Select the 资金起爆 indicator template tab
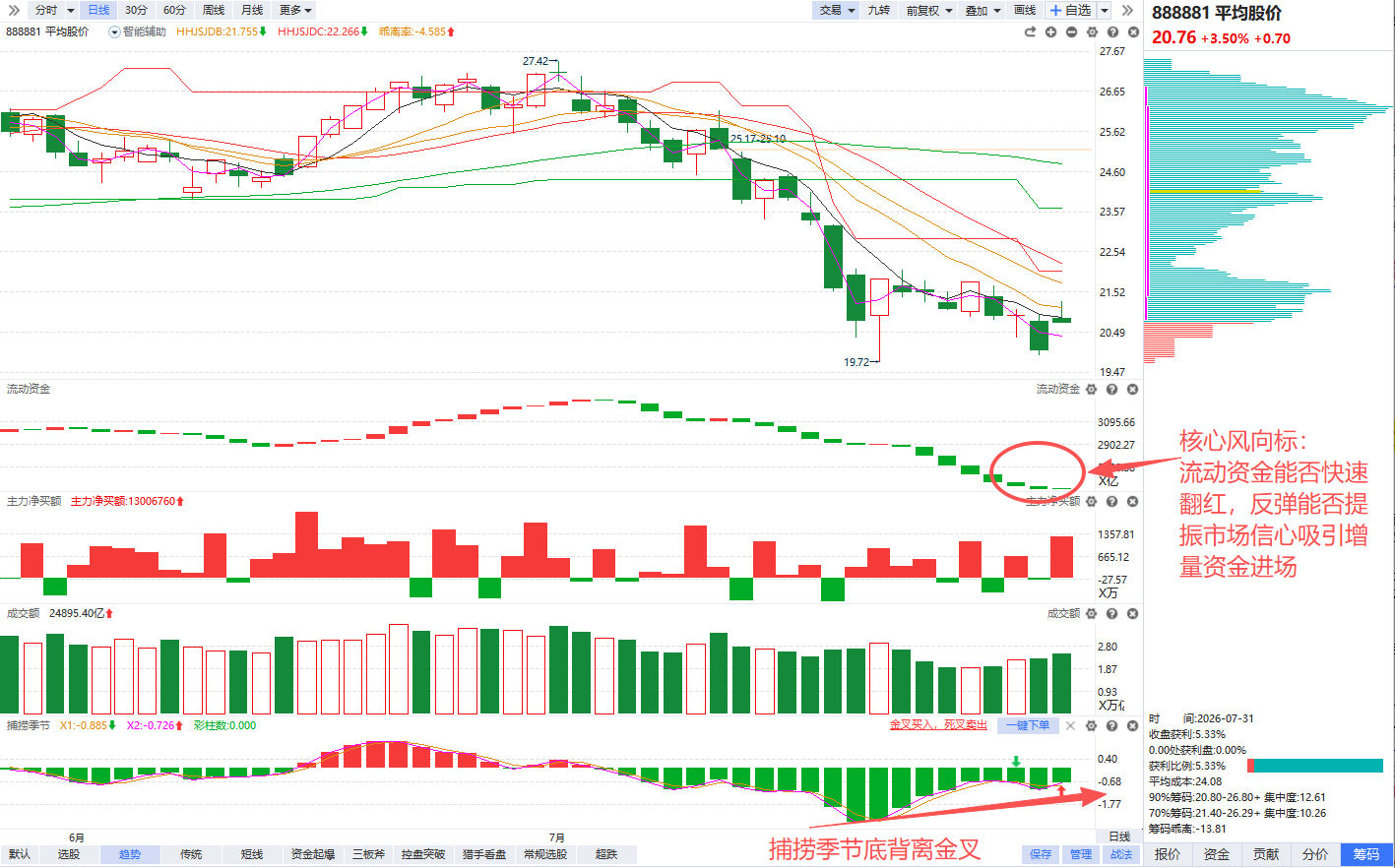Viewport: 1395px width, 868px height. [313, 854]
